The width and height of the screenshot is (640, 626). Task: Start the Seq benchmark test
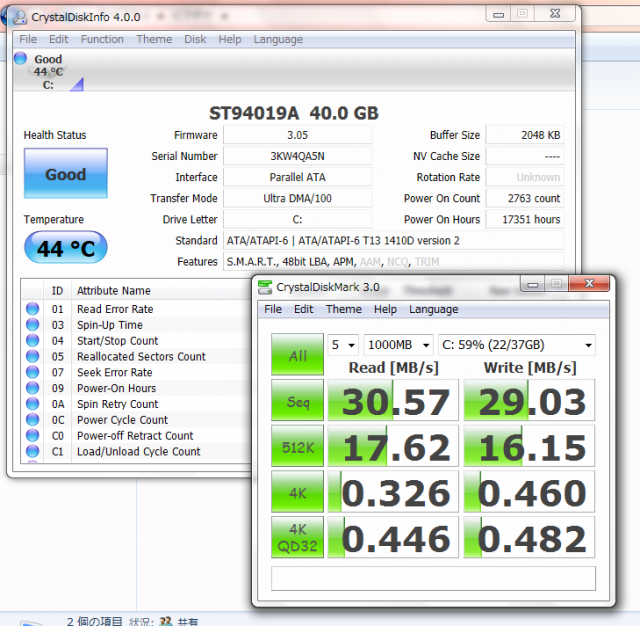coord(298,400)
